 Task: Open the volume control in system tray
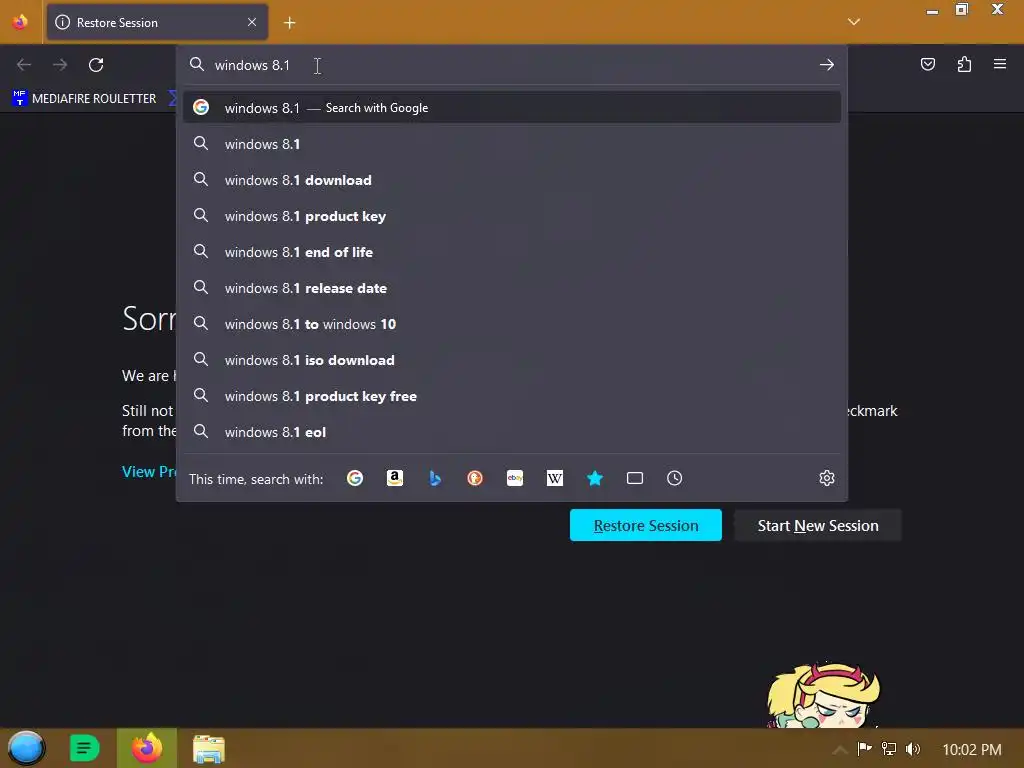pos(913,749)
